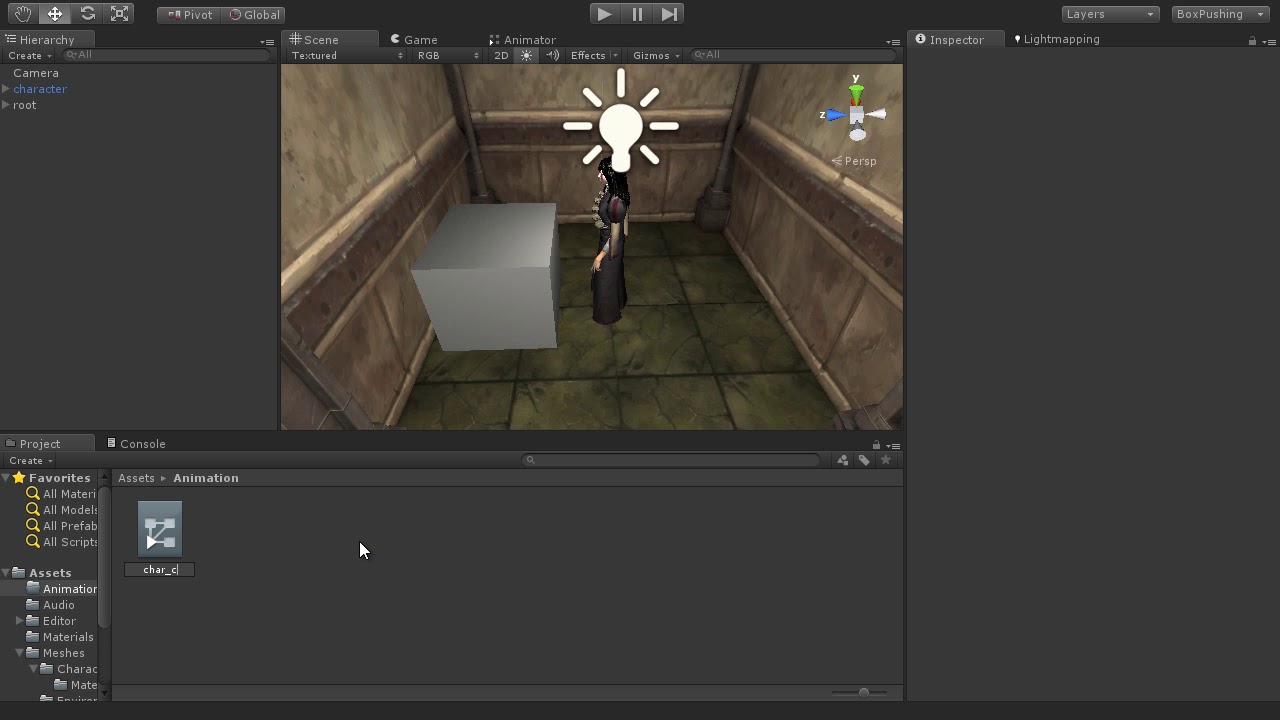Screen dimensions: 1280x720
Task: Click Save search star icon
Action: click(886, 460)
